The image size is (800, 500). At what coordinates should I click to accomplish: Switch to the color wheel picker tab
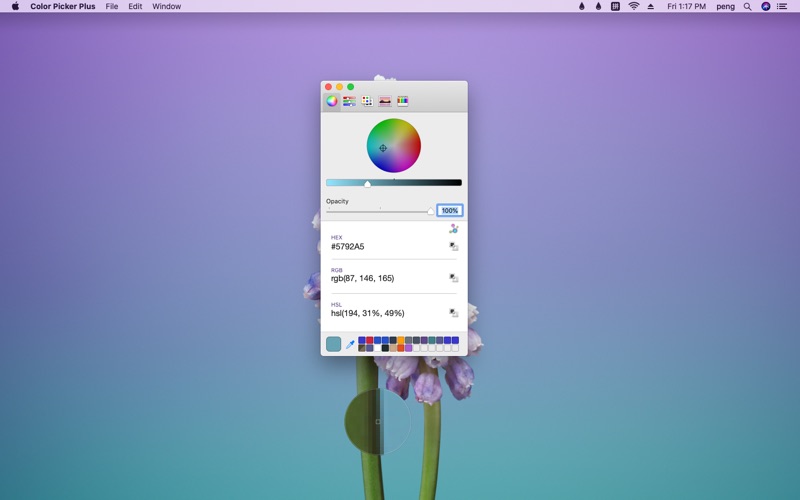(332, 101)
